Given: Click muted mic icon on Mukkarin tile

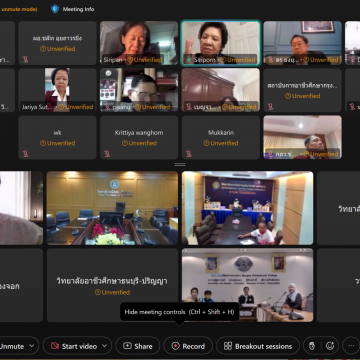Looking at the screenshot, I should pyautogui.click(x=189, y=154).
